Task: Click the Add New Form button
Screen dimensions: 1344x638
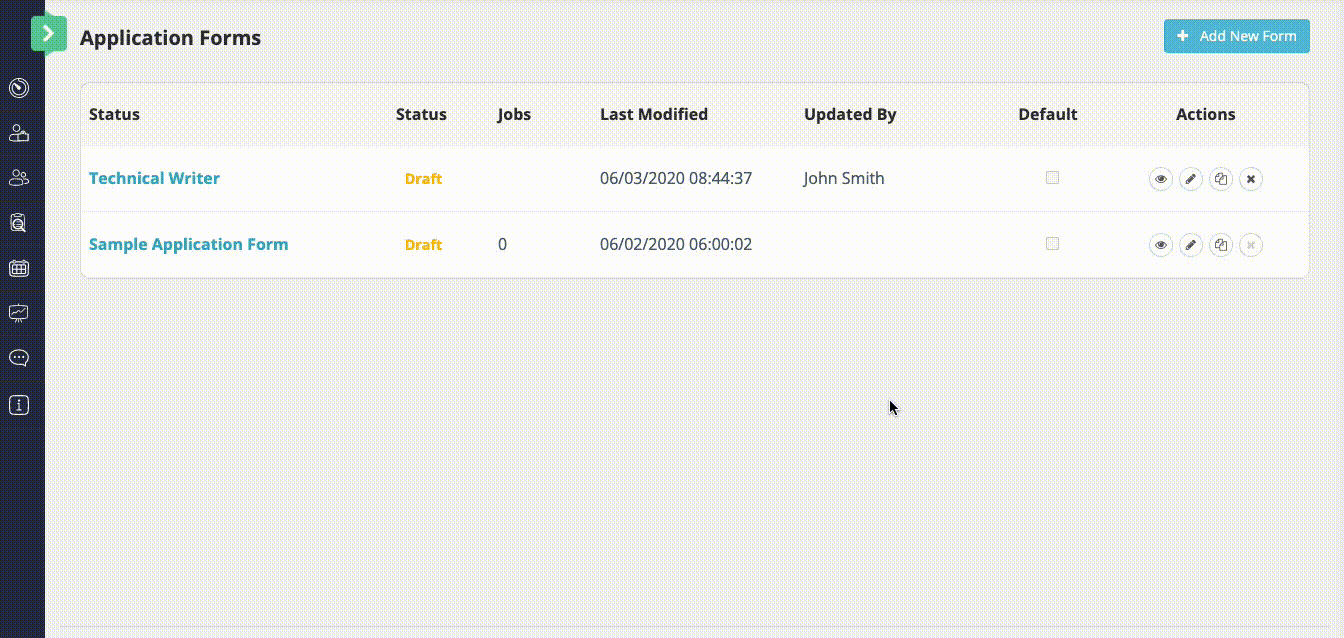Action: (x=1236, y=36)
